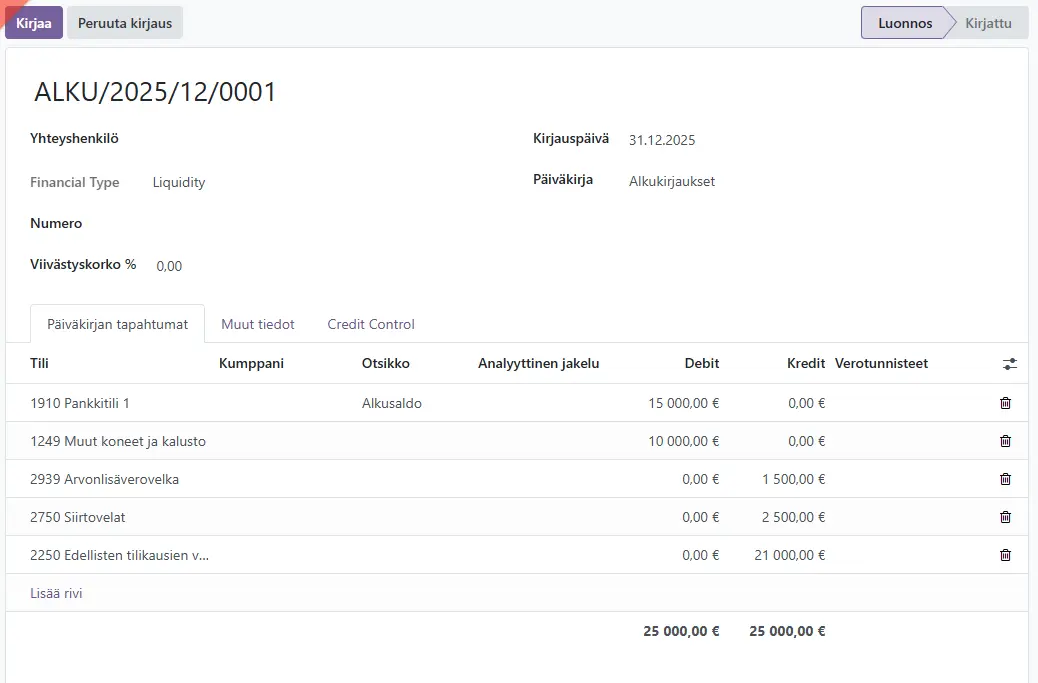Click the Otsikko column header
This screenshot has width=1038, height=683.
point(385,363)
